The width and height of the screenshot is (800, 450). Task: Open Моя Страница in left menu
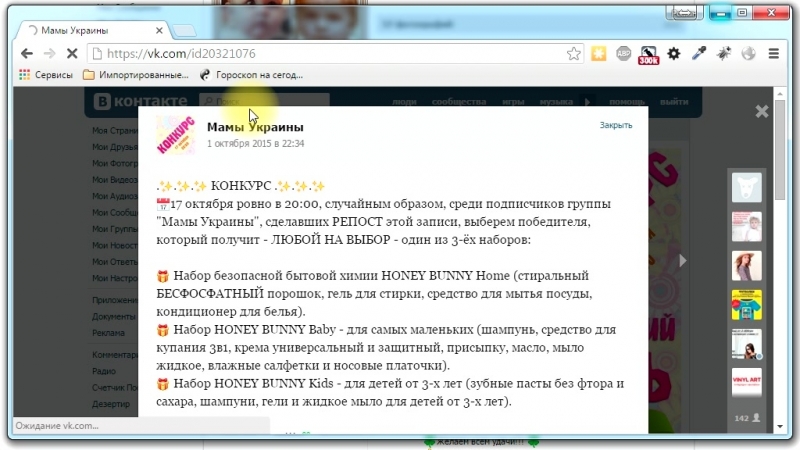tap(115, 131)
